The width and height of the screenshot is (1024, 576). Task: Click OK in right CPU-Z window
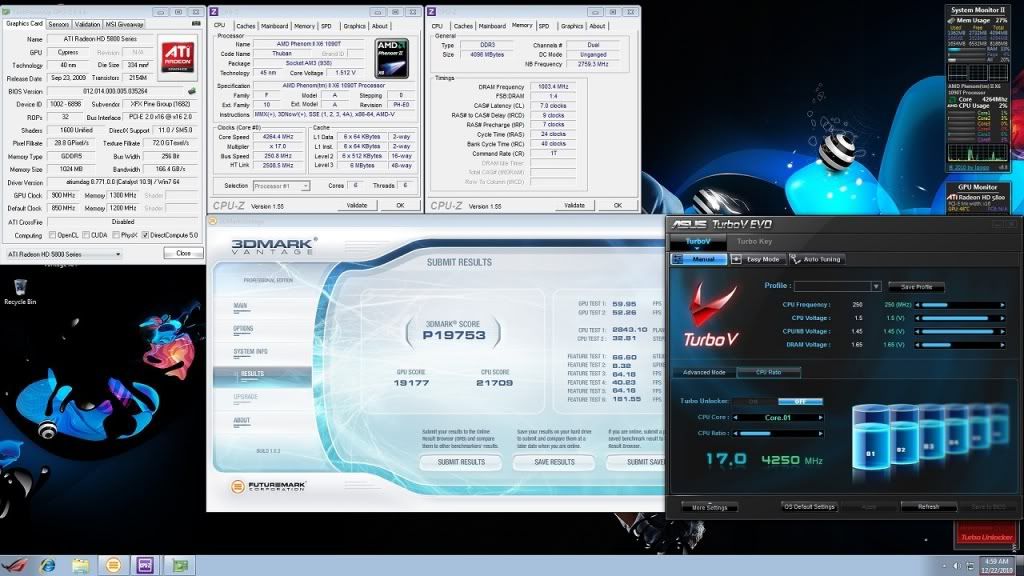point(618,205)
